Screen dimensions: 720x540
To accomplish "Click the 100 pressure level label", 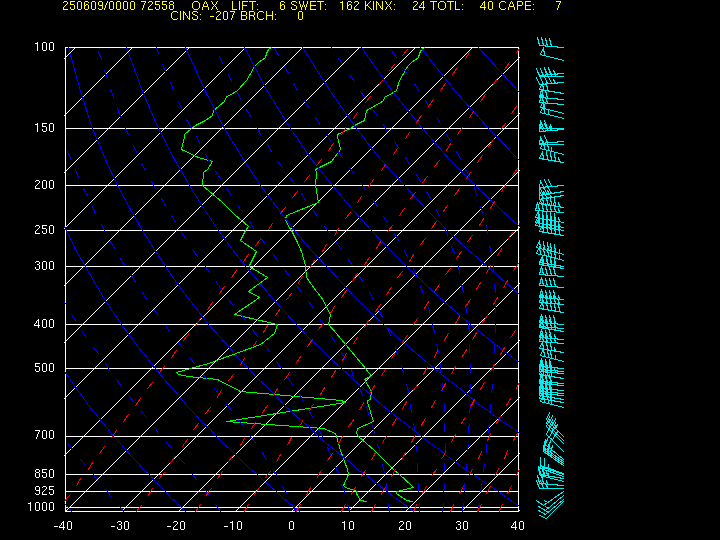I will [x=44, y=47].
